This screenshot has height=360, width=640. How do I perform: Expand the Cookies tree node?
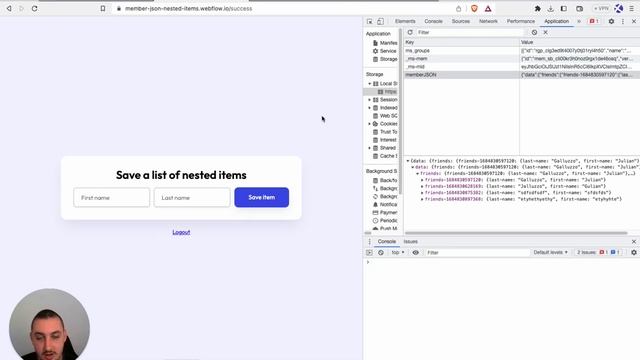[x=369, y=124]
